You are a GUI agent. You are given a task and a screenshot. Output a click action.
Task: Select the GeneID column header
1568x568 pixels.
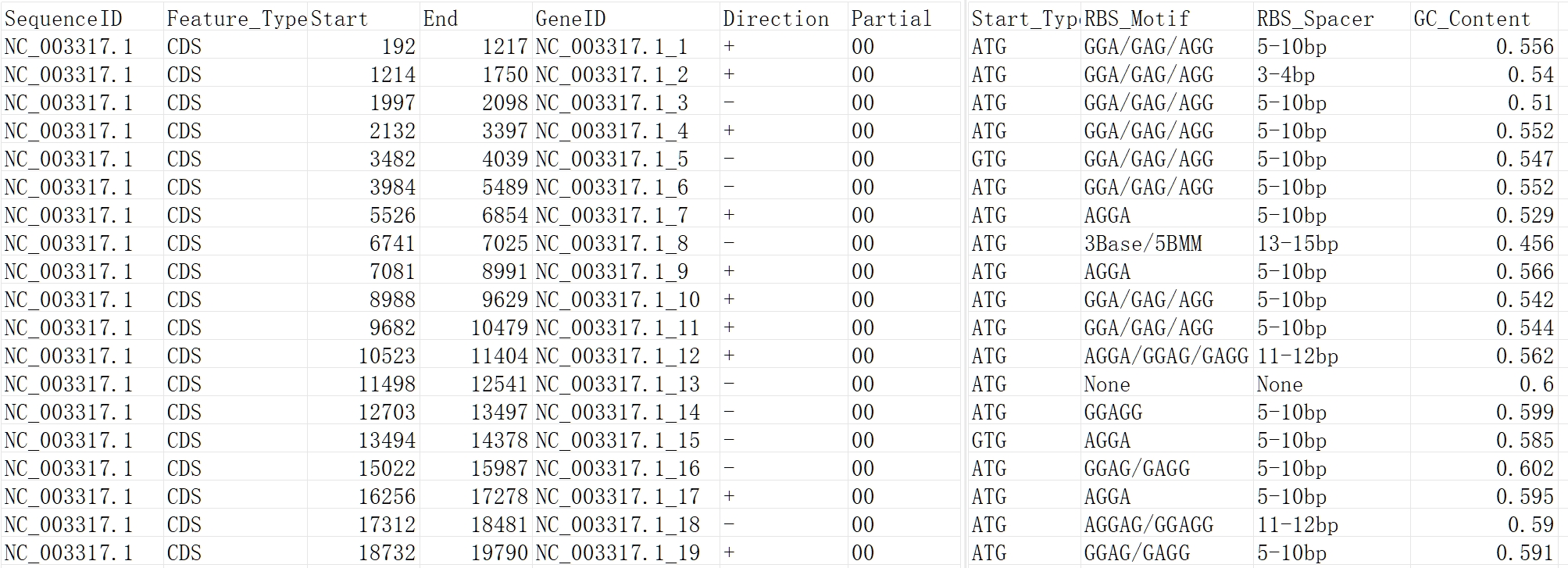(626, 19)
